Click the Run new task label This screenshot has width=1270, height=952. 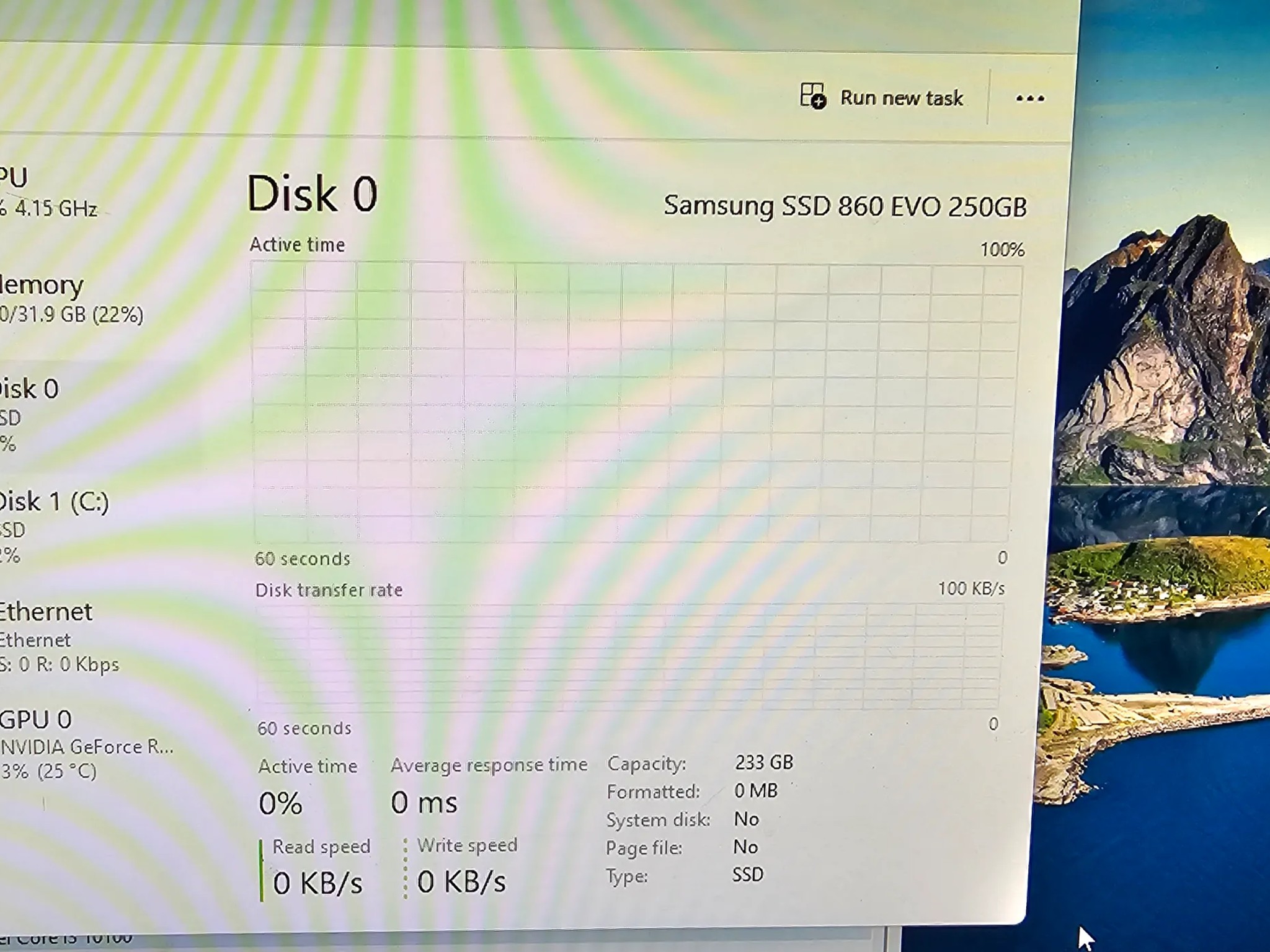(902, 98)
